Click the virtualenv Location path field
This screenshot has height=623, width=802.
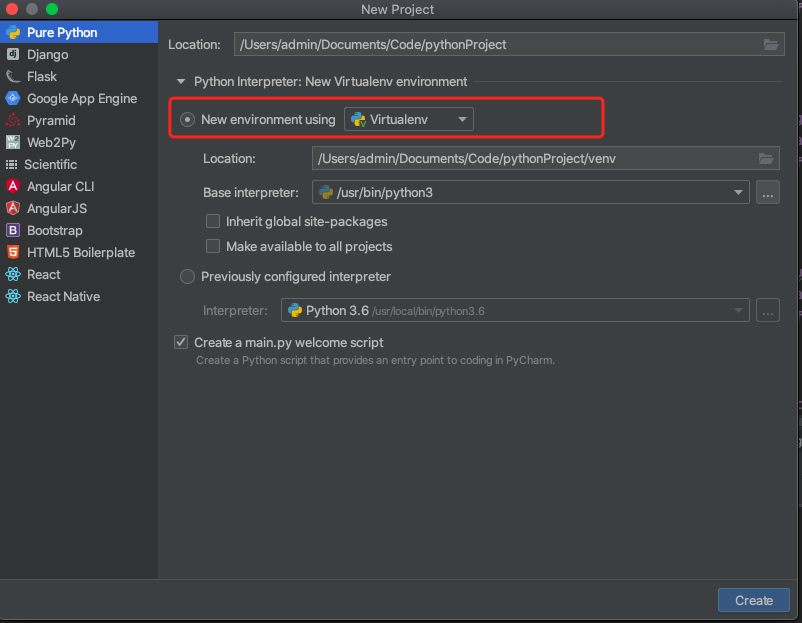(530, 158)
